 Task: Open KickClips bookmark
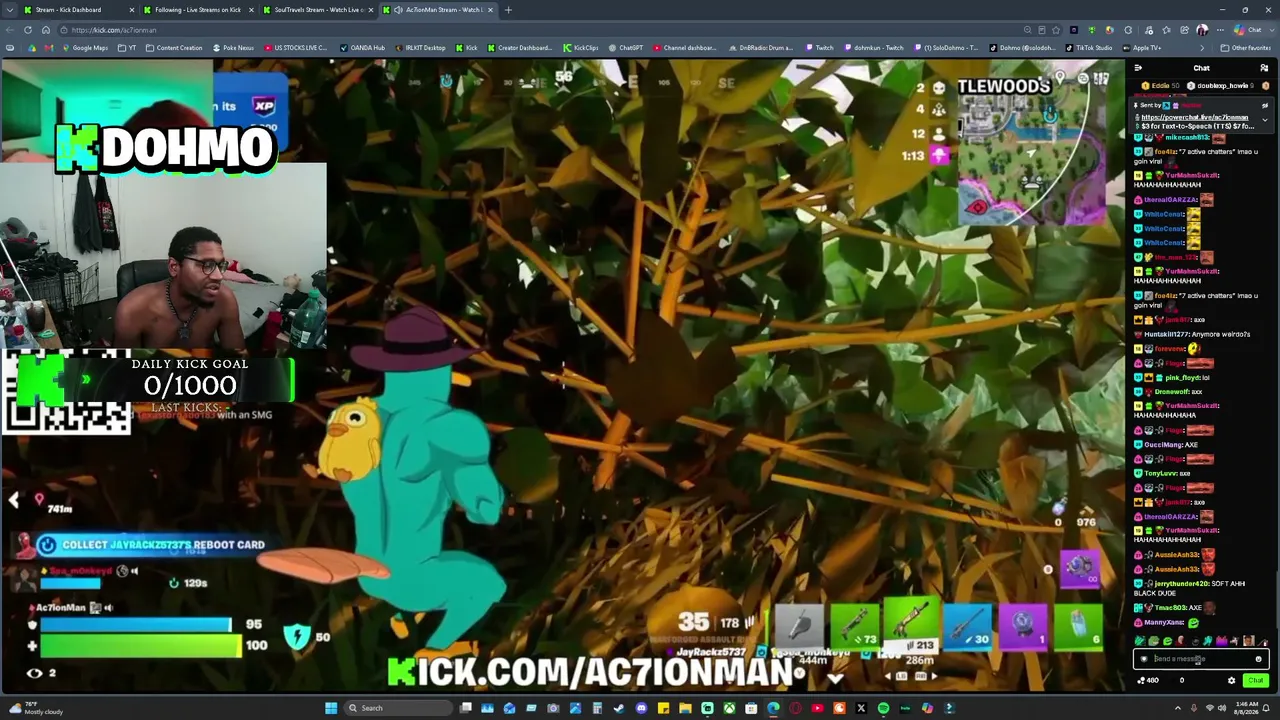click(581, 48)
